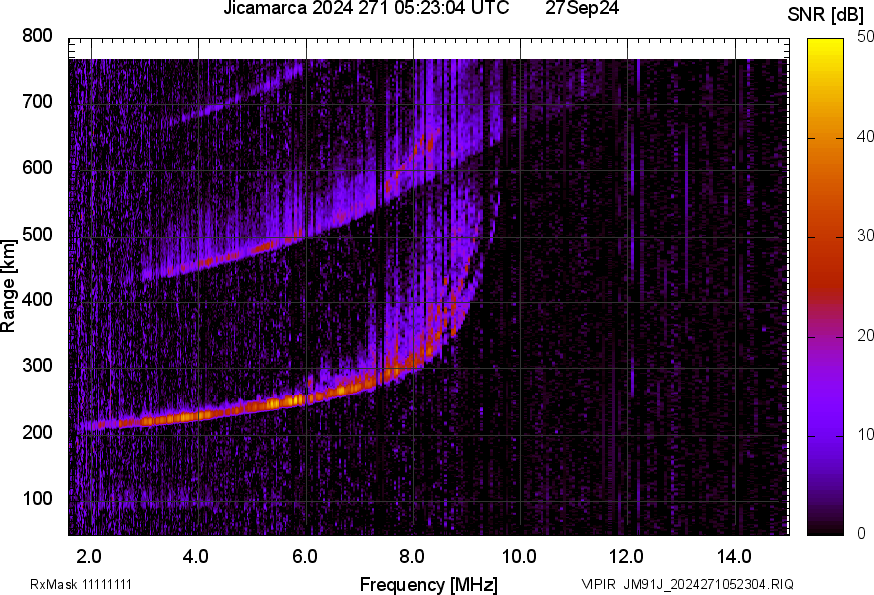Click the 300 tick on the range axis
The width and height of the screenshot is (874, 595).
coord(37,366)
